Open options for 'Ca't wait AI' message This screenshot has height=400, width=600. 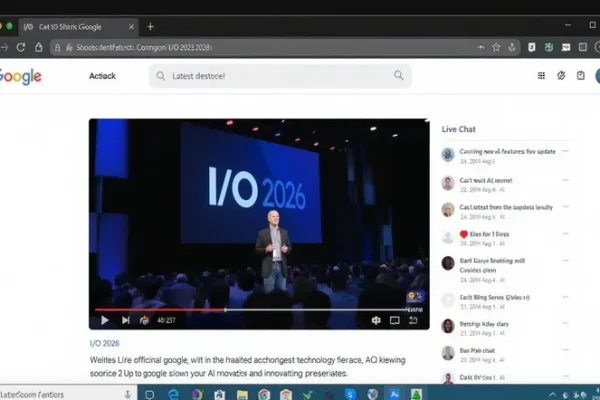(x=565, y=180)
